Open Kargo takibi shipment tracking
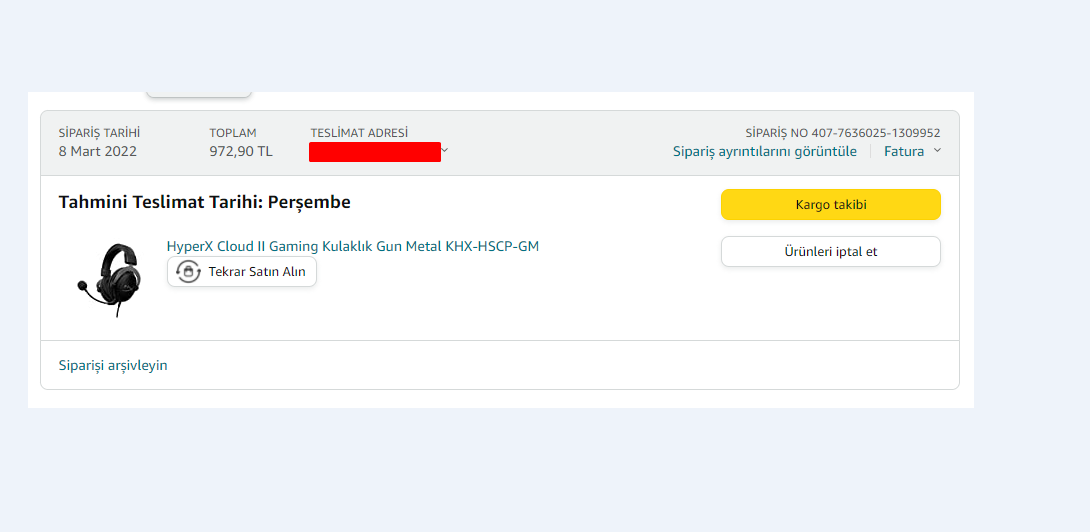The image size is (1090, 532). tap(831, 204)
